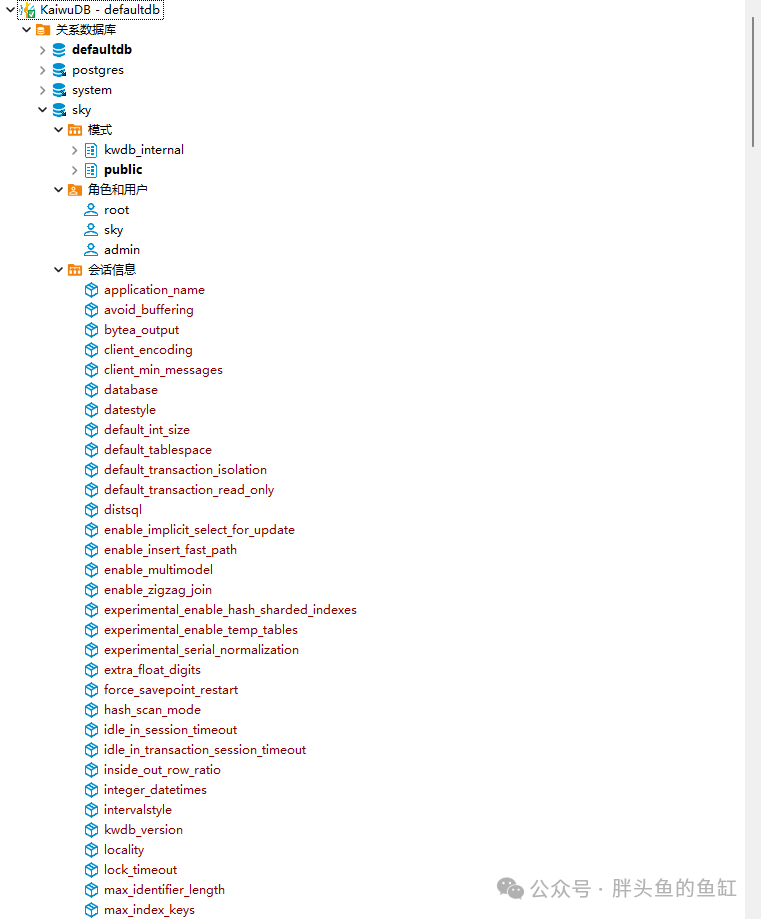Select the root user entry
761x919 pixels.
(116, 210)
